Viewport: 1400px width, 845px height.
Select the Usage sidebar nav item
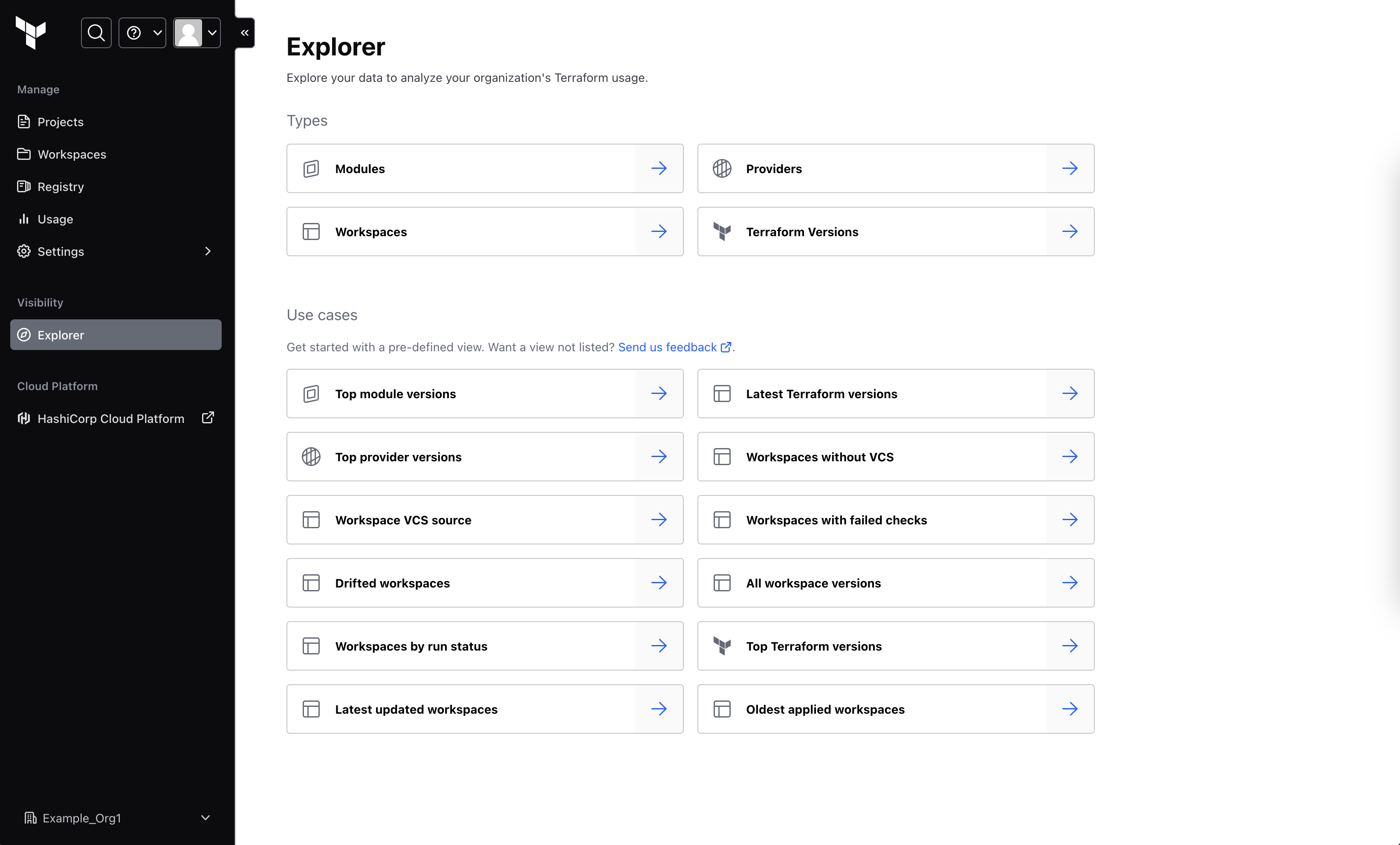click(x=54, y=218)
